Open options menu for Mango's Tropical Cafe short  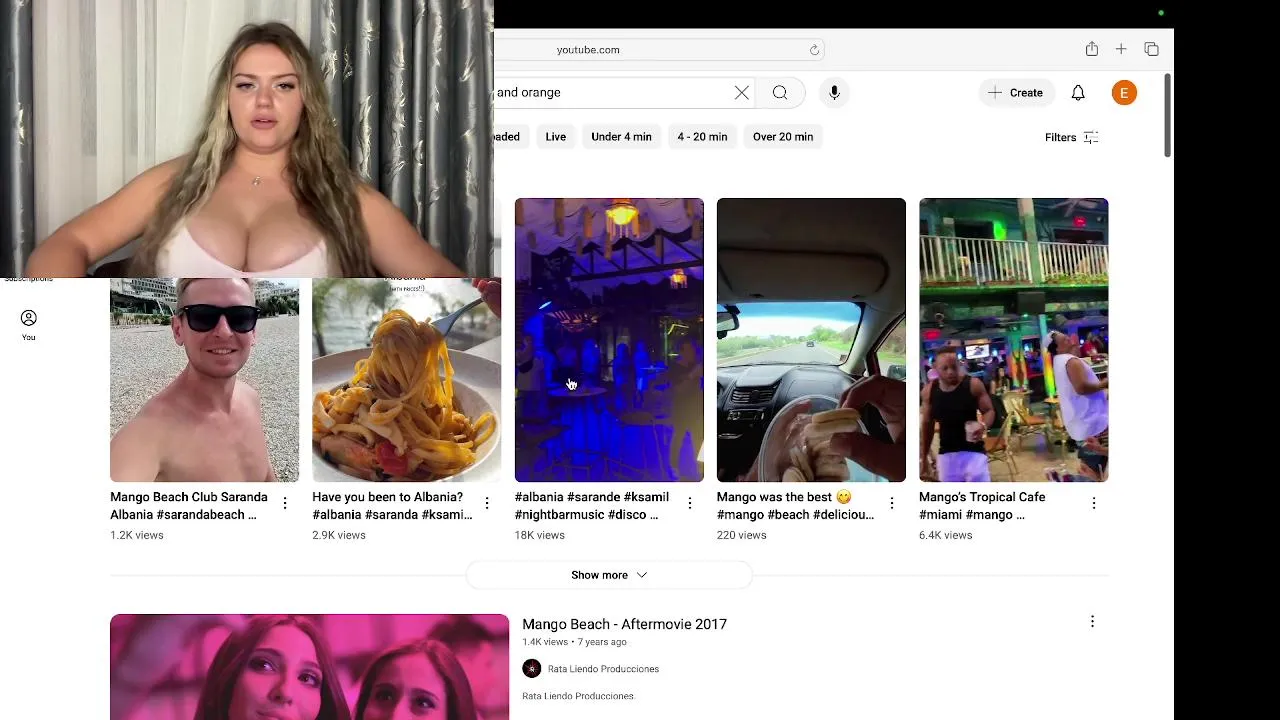[1093, 503]
